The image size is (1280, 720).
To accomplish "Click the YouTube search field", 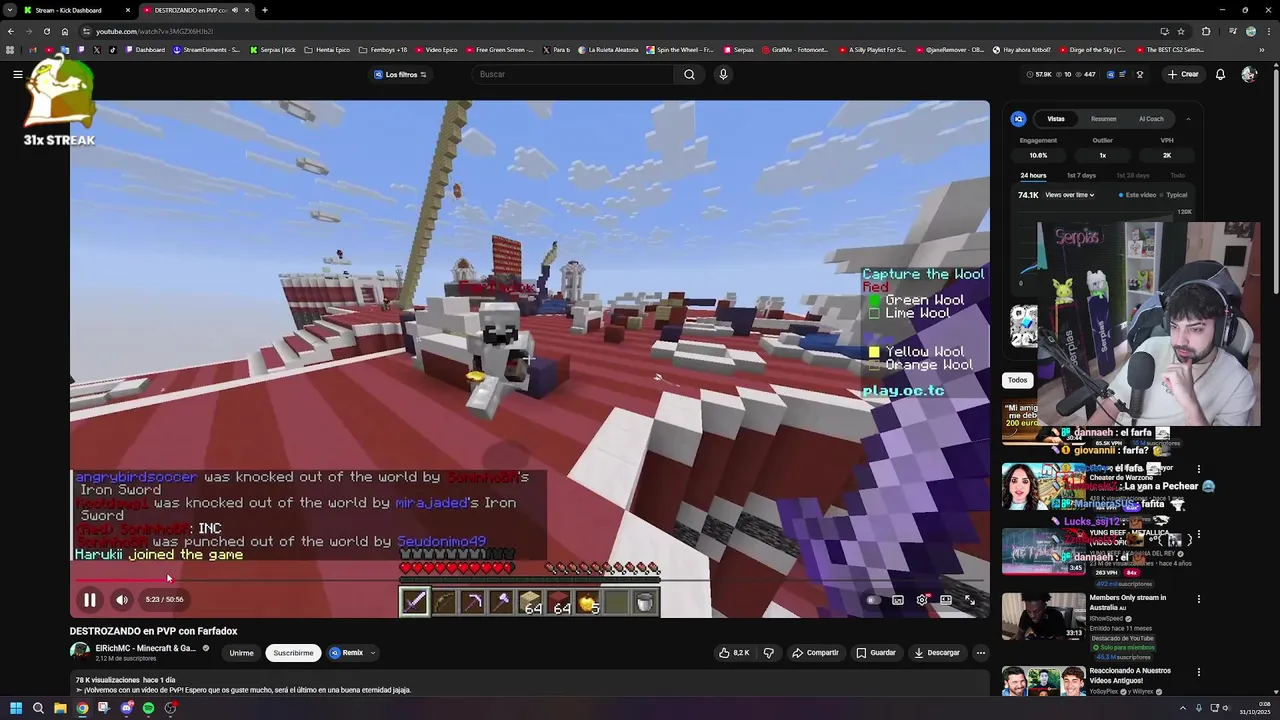I will (x=572, y=74).
